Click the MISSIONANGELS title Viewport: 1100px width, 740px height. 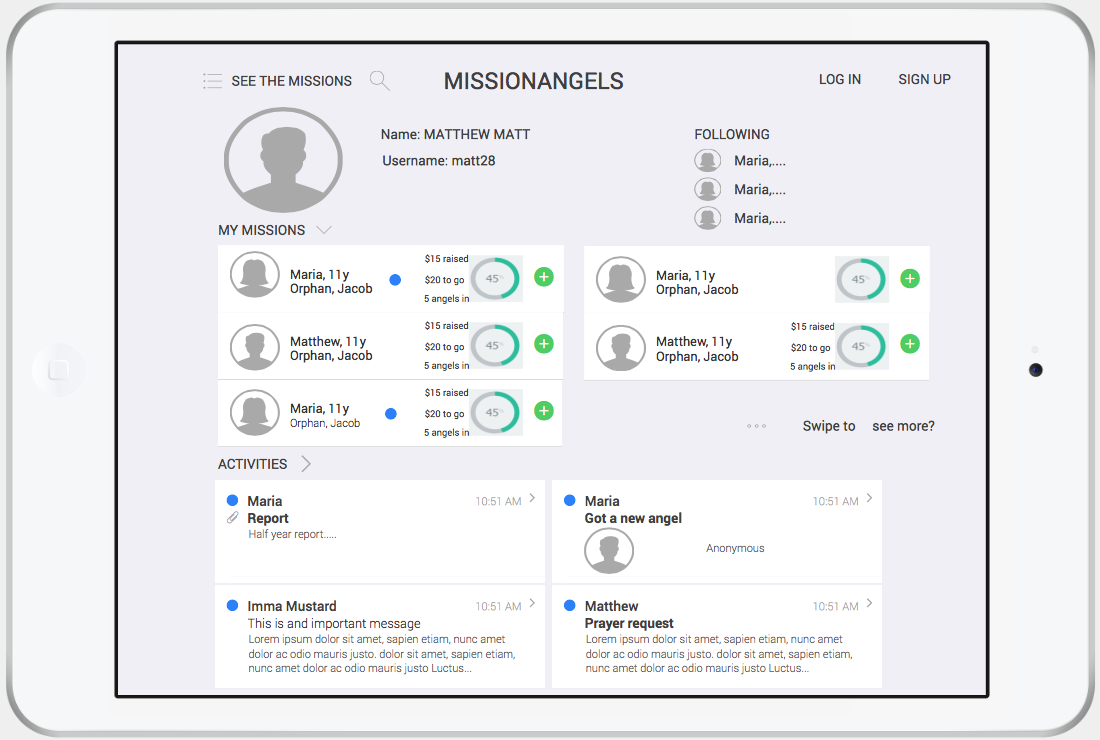point(533,82)
